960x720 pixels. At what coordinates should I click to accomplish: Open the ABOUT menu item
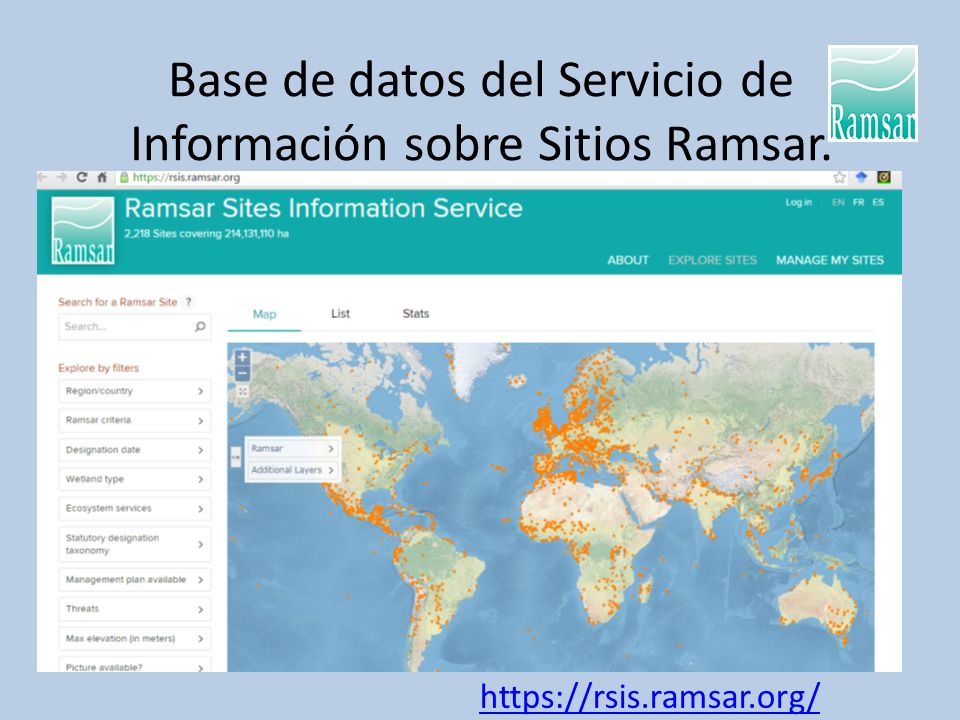628,260
